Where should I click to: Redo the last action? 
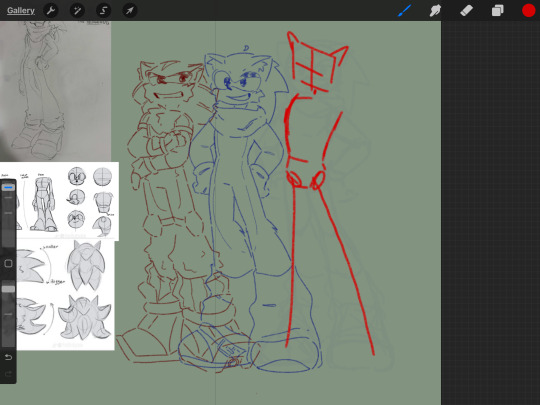point(8,374)
